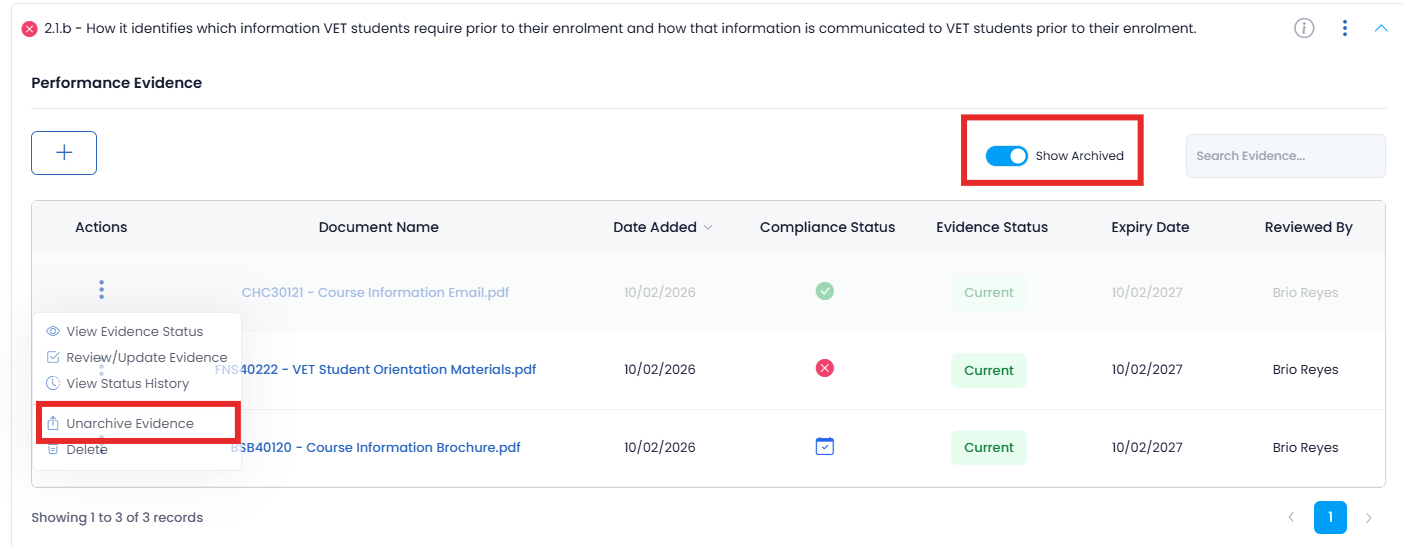Choose View Status History menu option
This screenshot has height=547, width=1403.
127,383
